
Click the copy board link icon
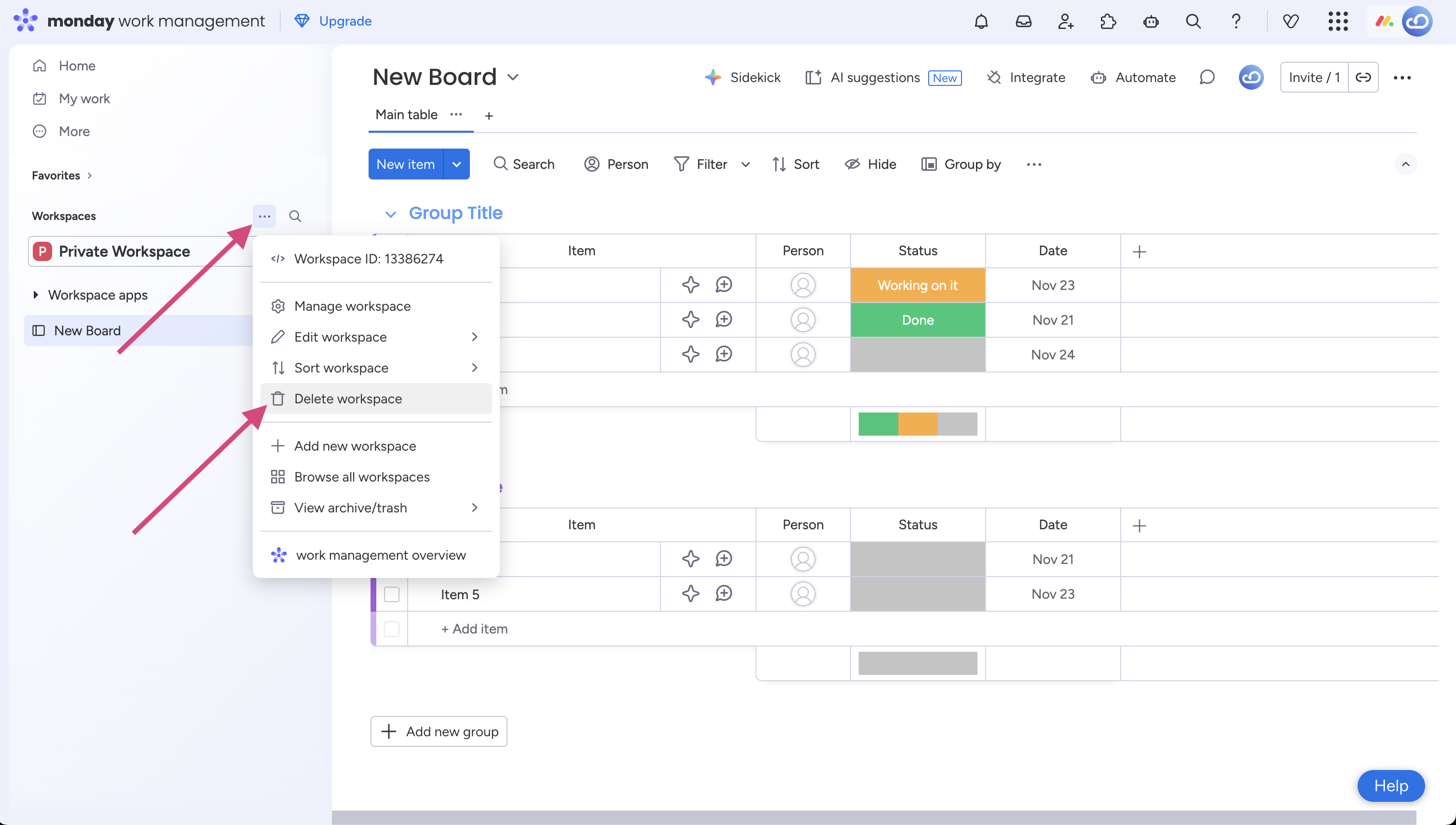point(1363,77)
